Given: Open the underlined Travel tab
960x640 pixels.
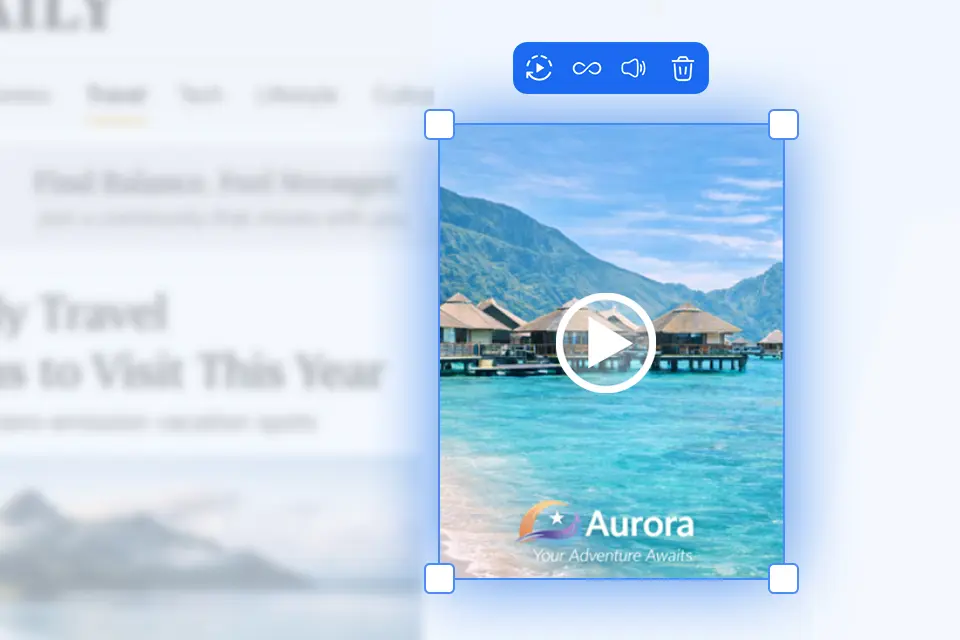Looking at the screenshot, I should point(116,94).
